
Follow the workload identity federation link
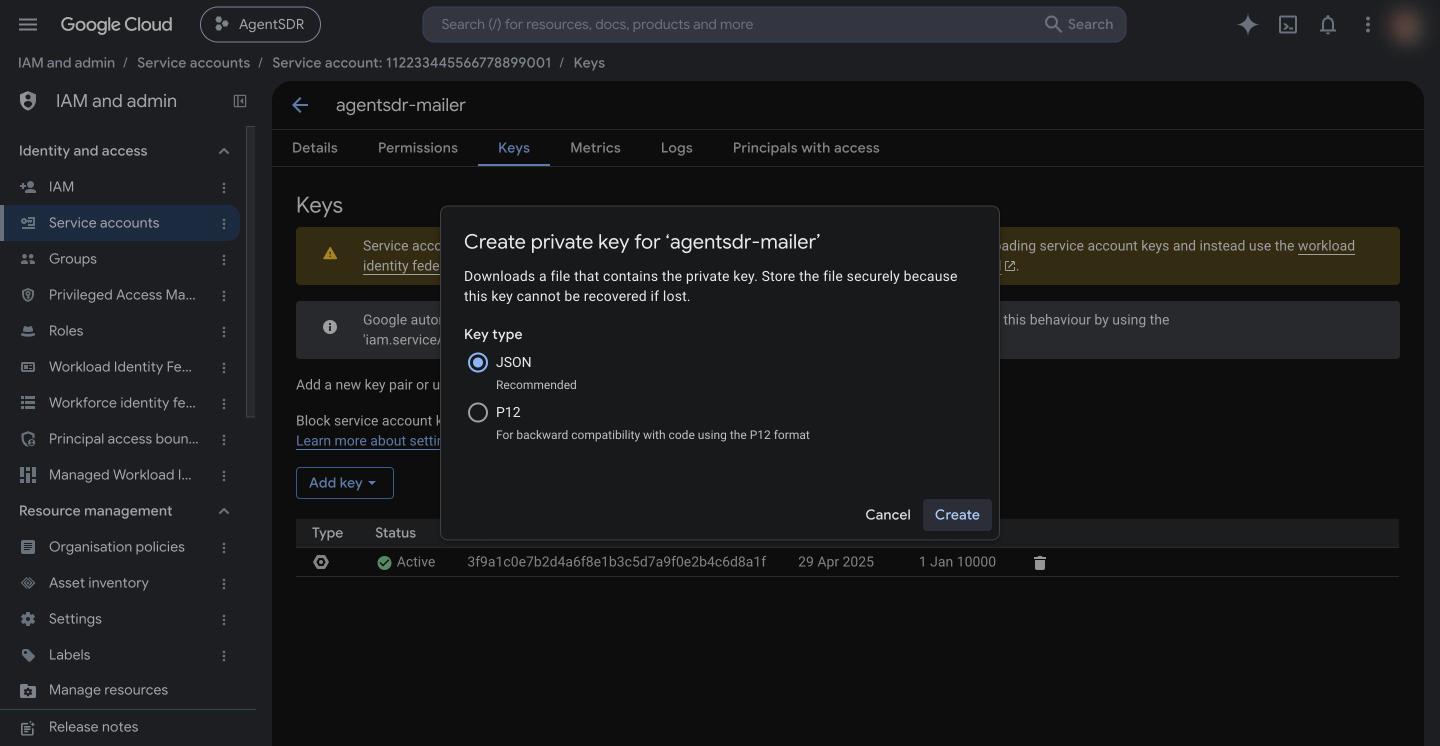pyautogui.click(x=1326, y=246)
